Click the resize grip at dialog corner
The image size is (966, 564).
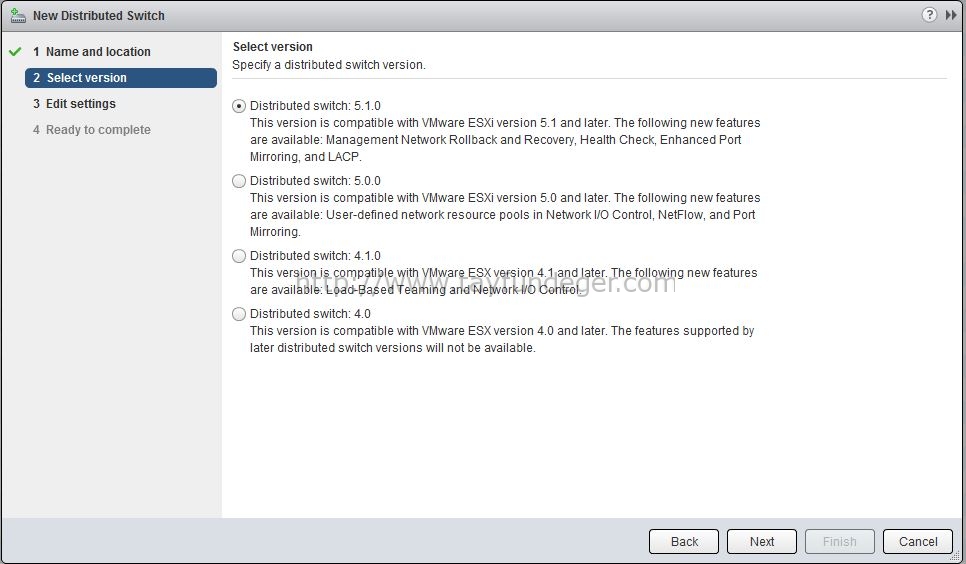pos(956,557)
